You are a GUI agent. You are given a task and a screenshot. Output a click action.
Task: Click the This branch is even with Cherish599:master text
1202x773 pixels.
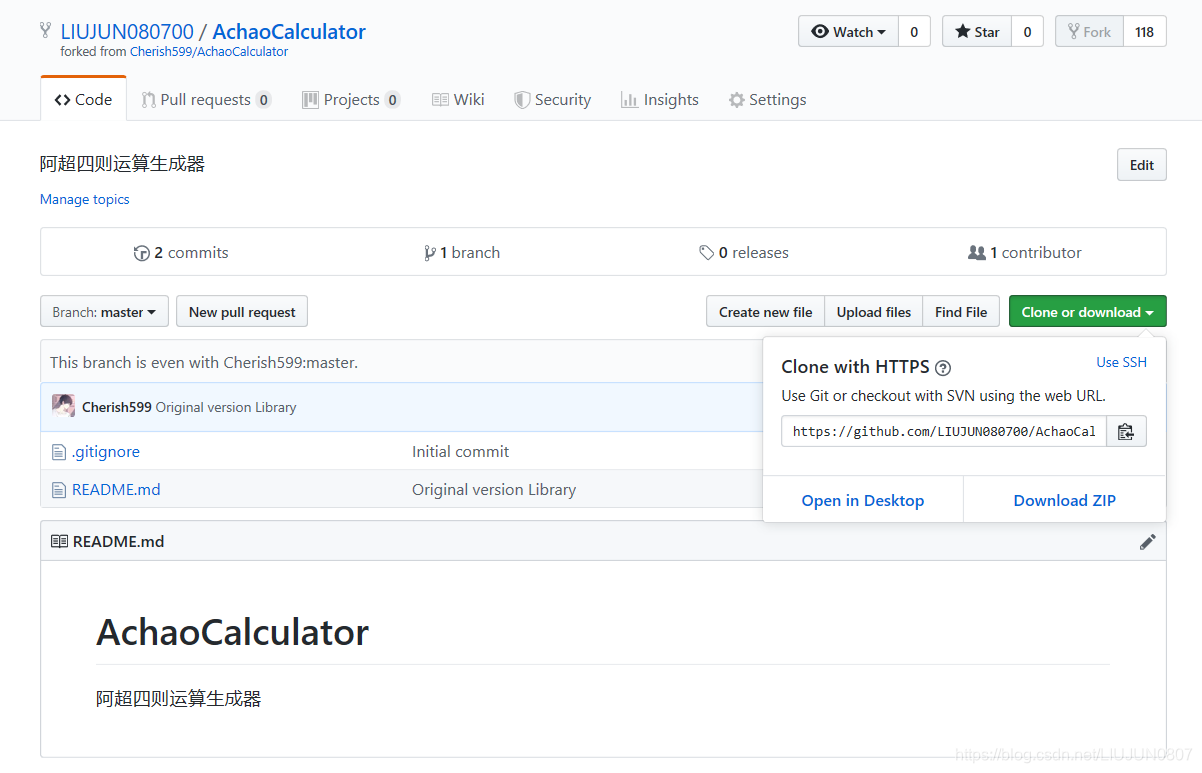tap(204, 362)
